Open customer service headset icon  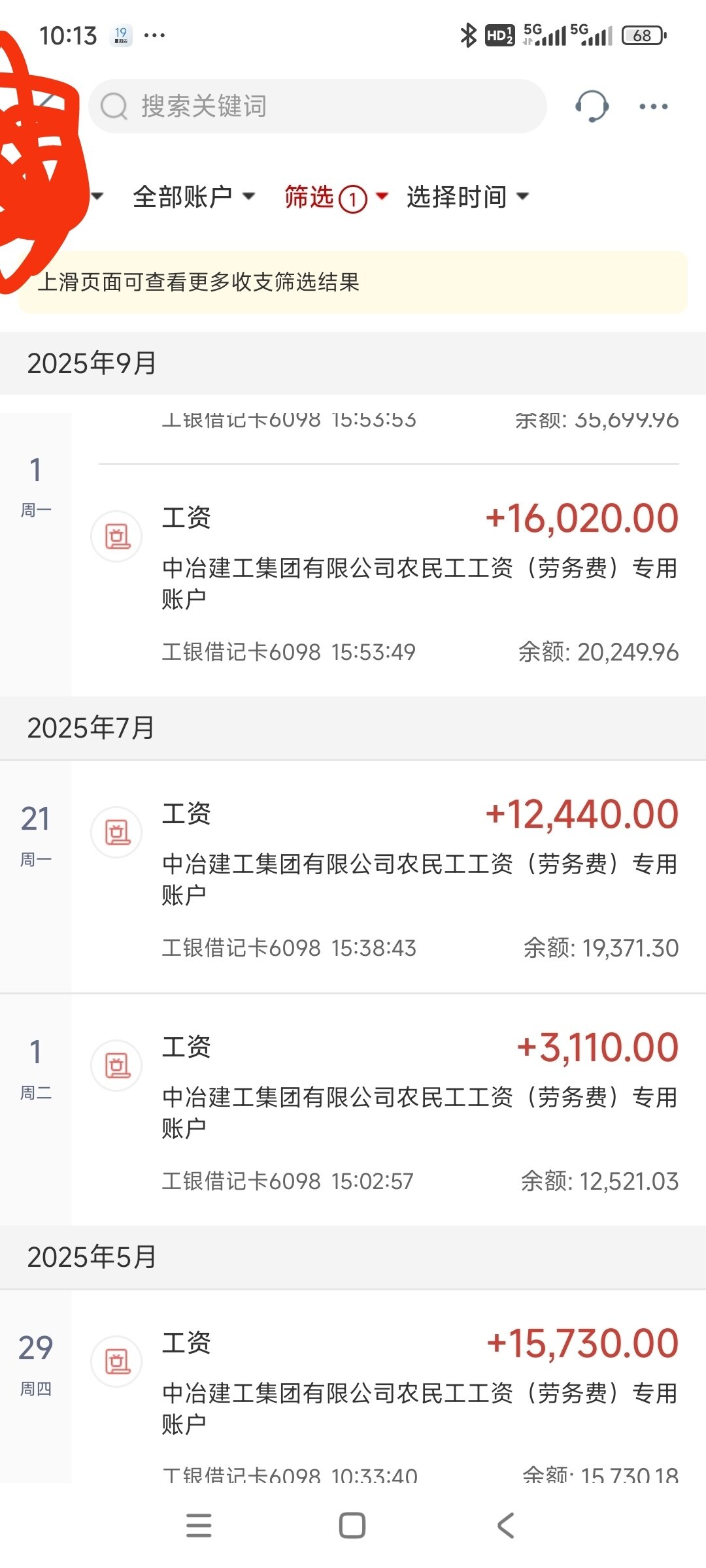point(592,106)
